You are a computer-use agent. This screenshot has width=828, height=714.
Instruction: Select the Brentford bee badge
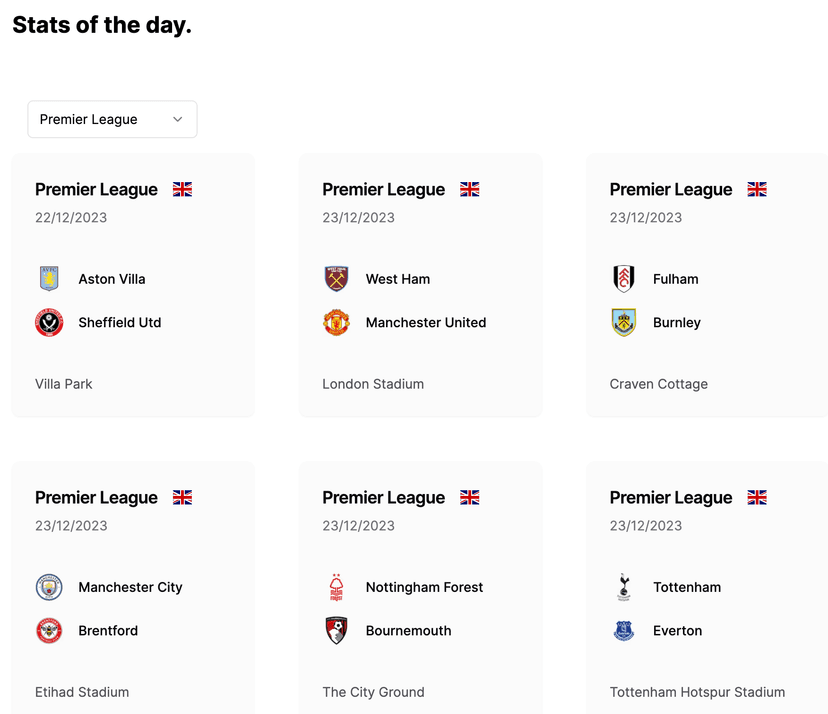click(x=49, y=631)
